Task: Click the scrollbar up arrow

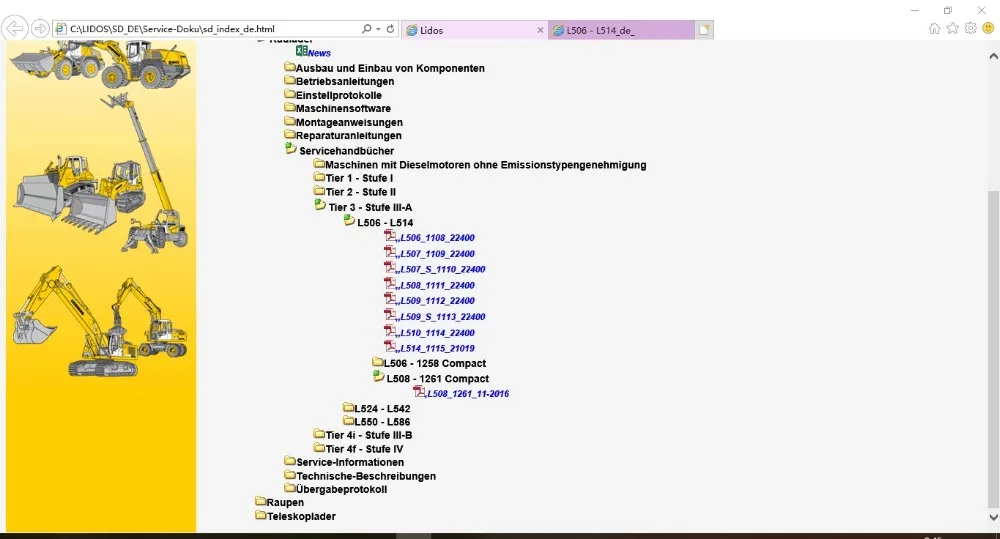Action: 993,56
